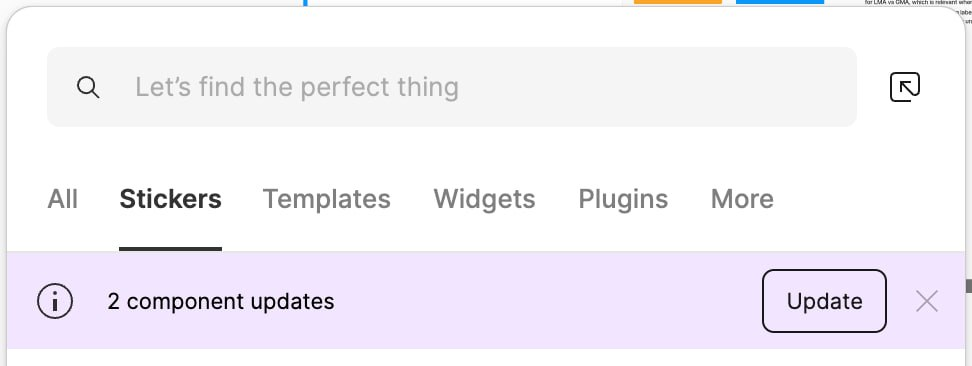The image size is (972, 366).
Task: Expand the More tab options
Action: (742, 199)
